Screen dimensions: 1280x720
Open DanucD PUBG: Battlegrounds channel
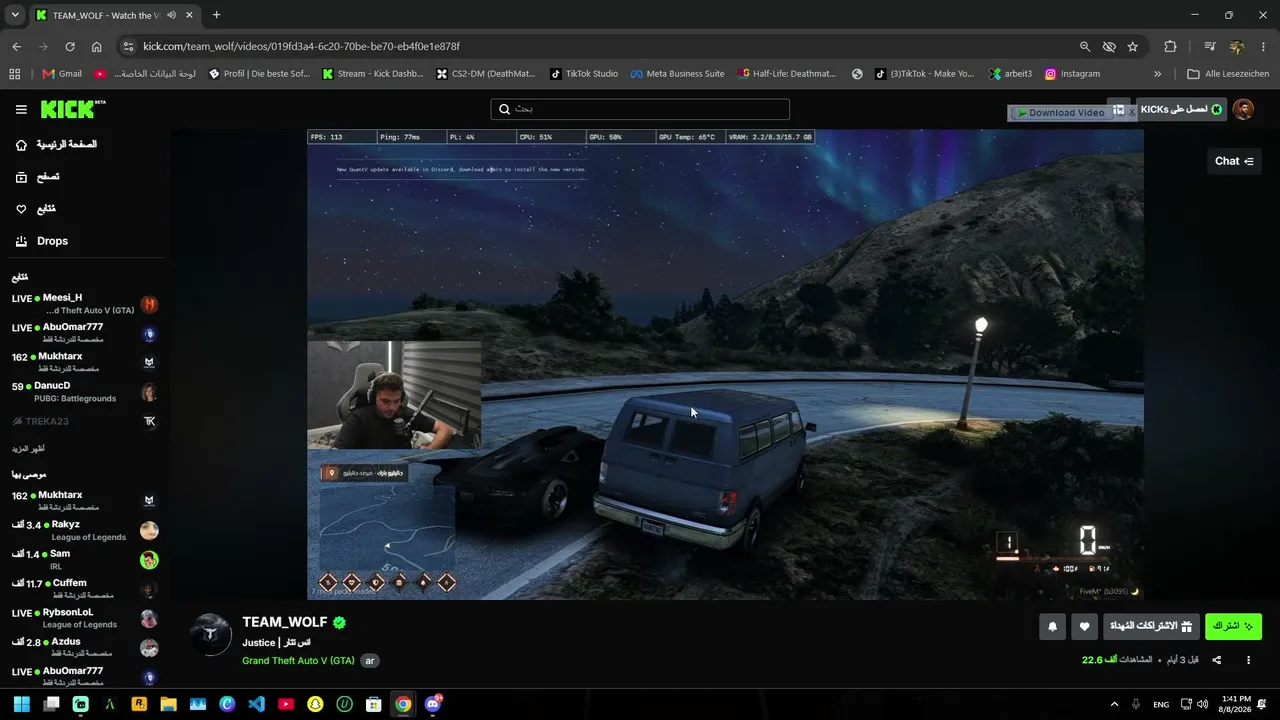point(84,392)
